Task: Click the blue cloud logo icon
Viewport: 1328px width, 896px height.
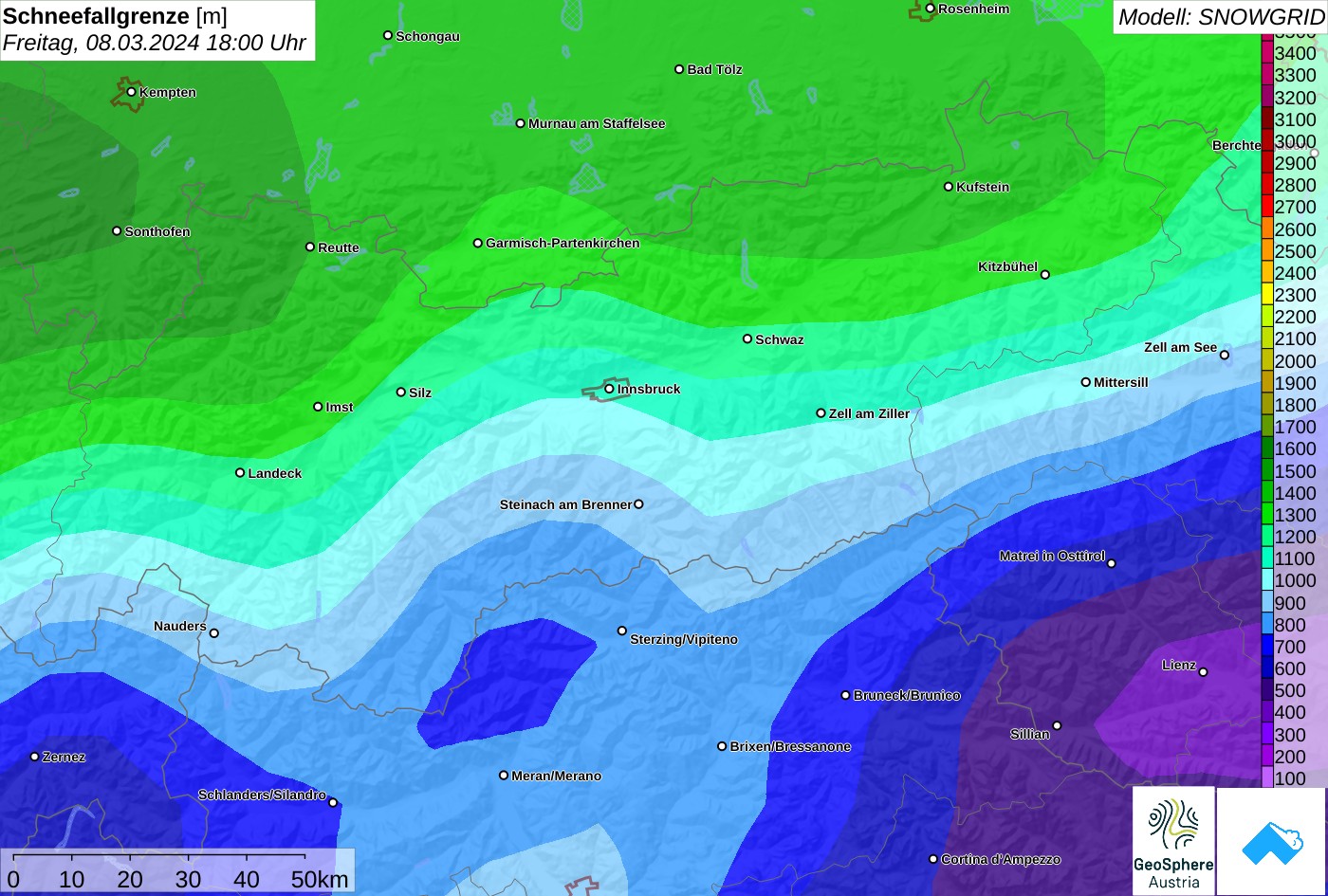Action: [x=1271, y=842]
